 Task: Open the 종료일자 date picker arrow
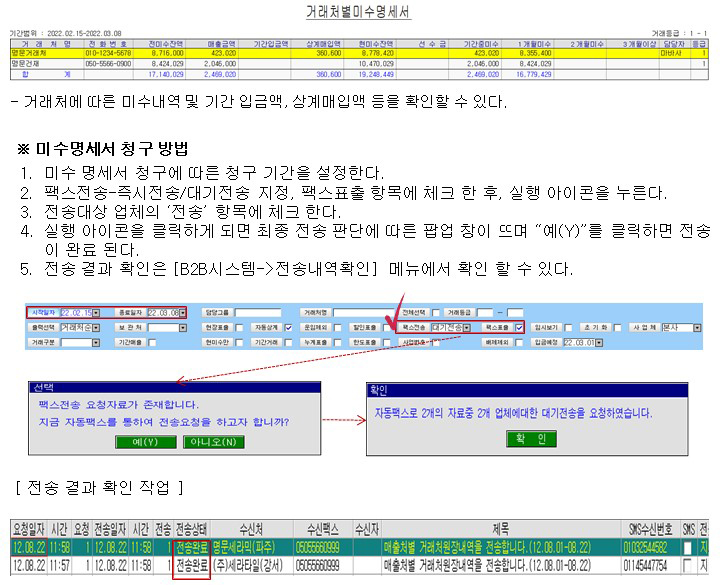pyautogui.click(x=182, y=313)
